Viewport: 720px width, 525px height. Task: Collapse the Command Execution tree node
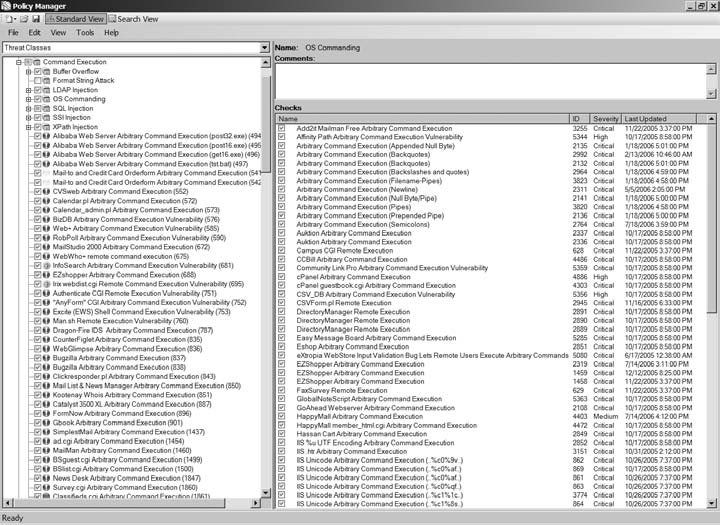click(19, 62)
